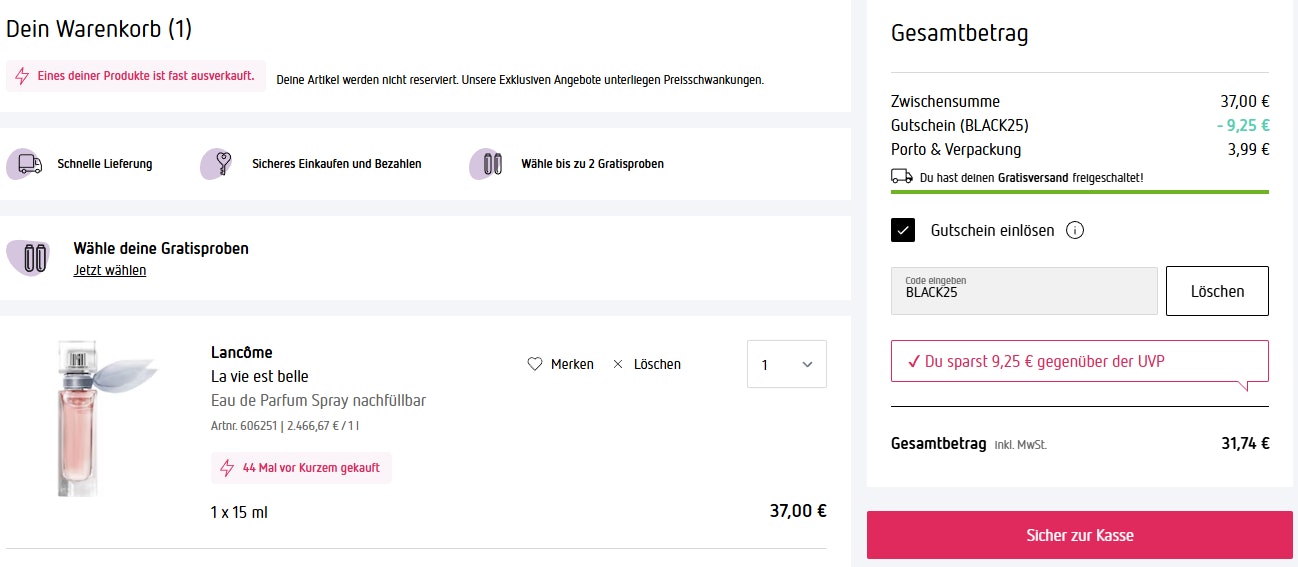Open the La vie est belle product title
Viewport: 1298px width, 567px height.
(260, 377)
